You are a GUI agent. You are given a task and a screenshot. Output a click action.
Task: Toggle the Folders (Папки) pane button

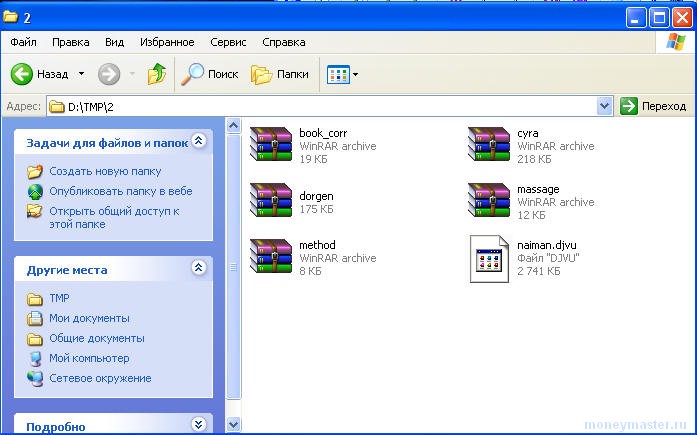262,74
